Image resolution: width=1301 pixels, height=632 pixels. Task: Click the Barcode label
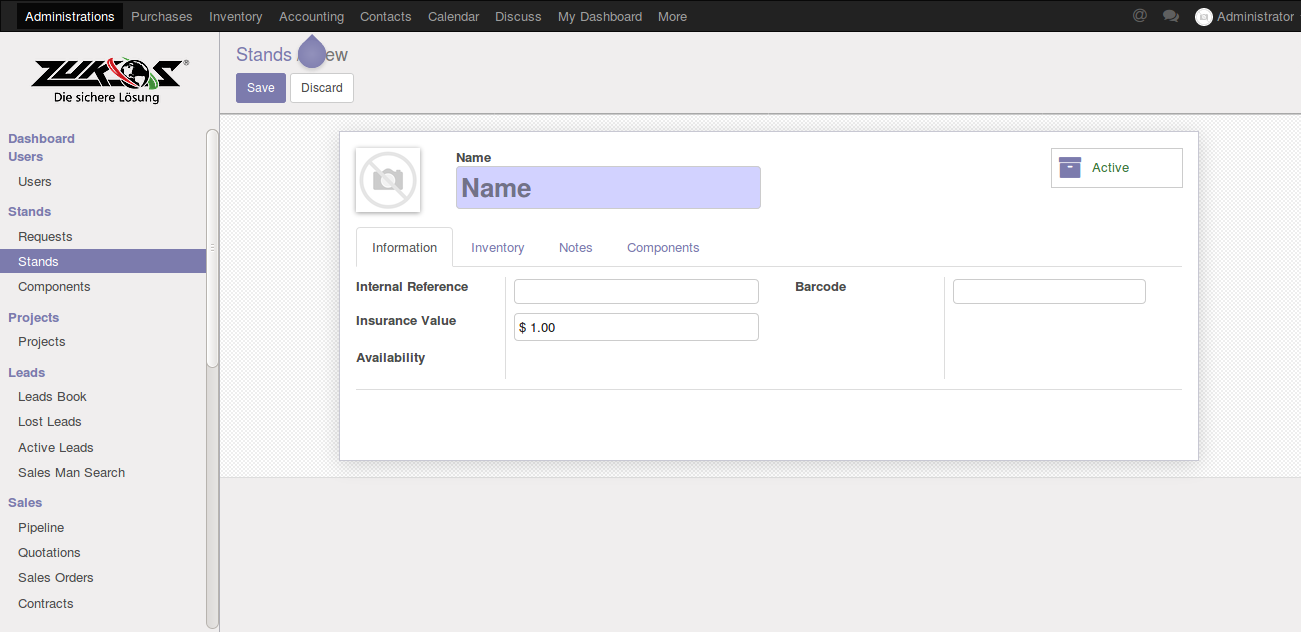point(821,287)
